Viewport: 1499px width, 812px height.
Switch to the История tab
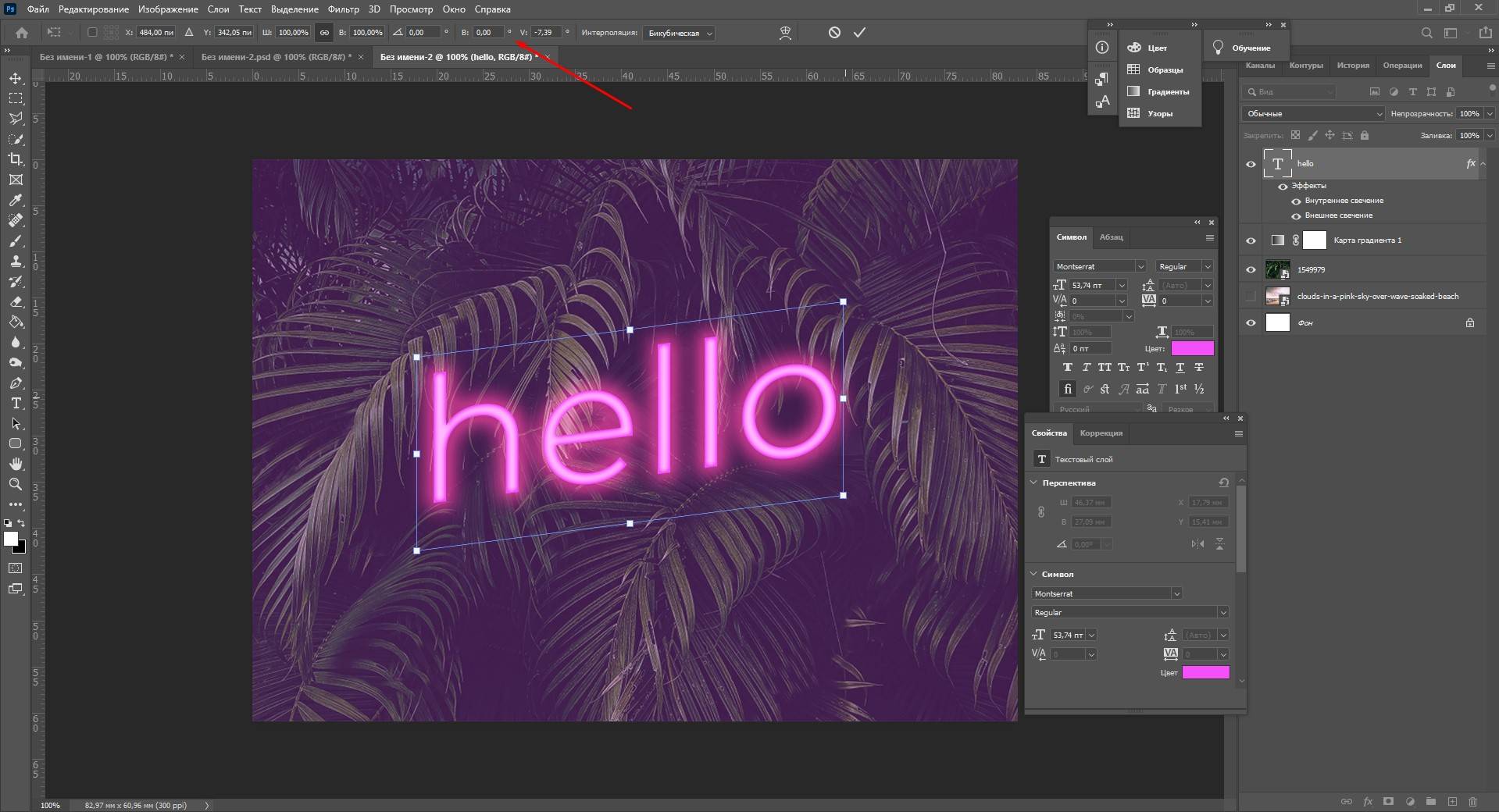tap(1352, 66)
